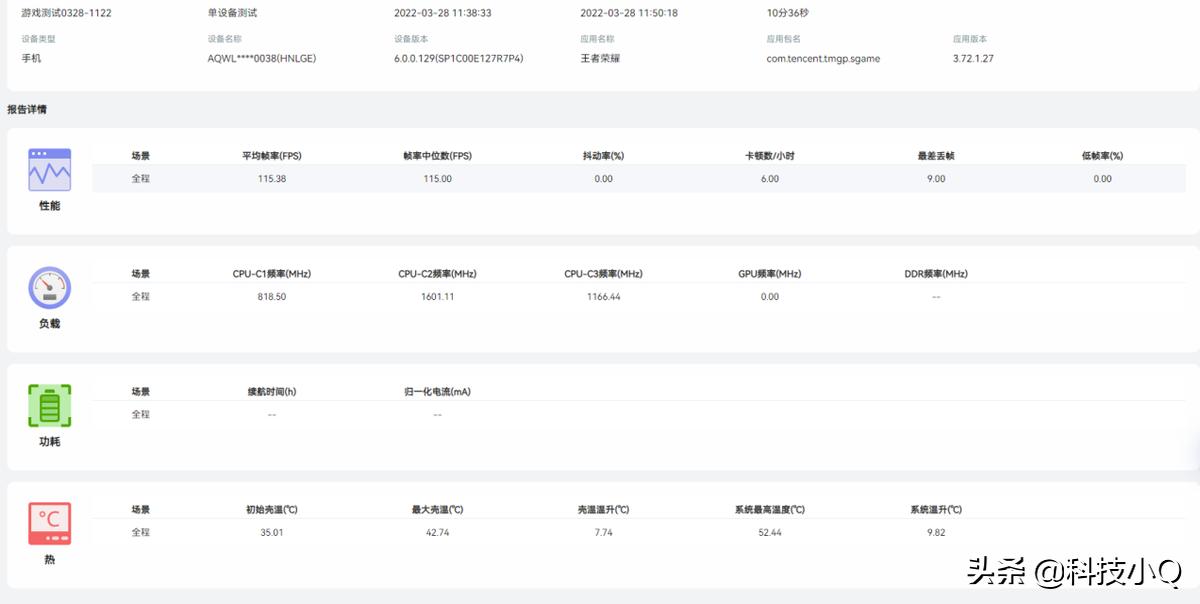The image size is (1200, 604).
Task: Select 全程 in the performance row
Action: (140, 178)
